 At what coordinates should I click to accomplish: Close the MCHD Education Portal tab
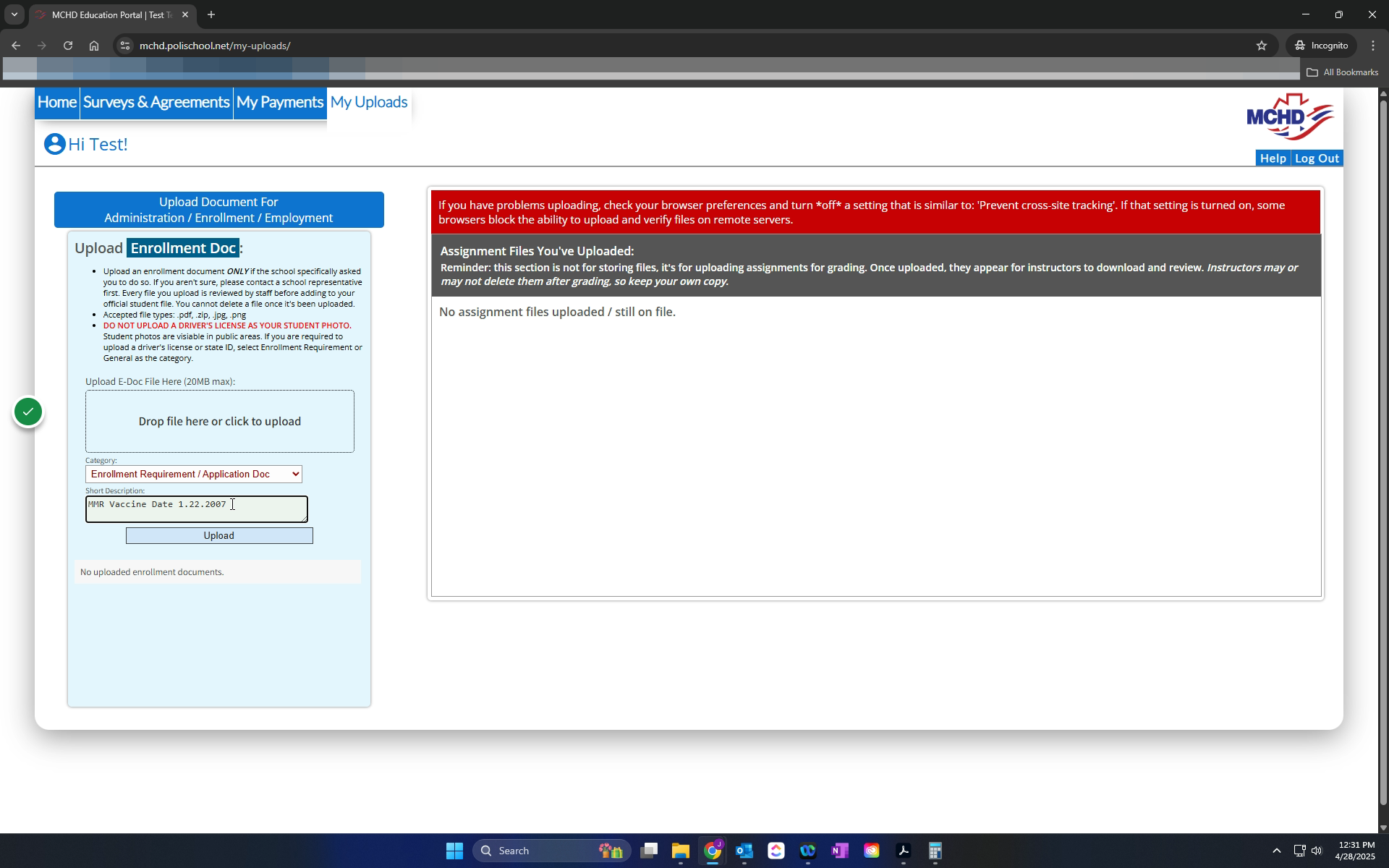click(185, 14)
